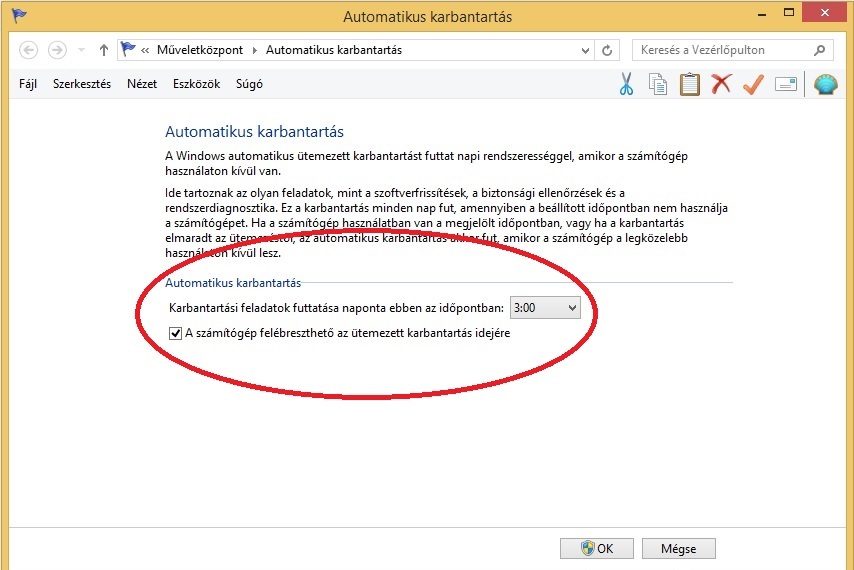Viewport: 854px width, 570px height.
Task: Open the Eszközök menu
Action: pyautogui.click(x=197, y=84)
